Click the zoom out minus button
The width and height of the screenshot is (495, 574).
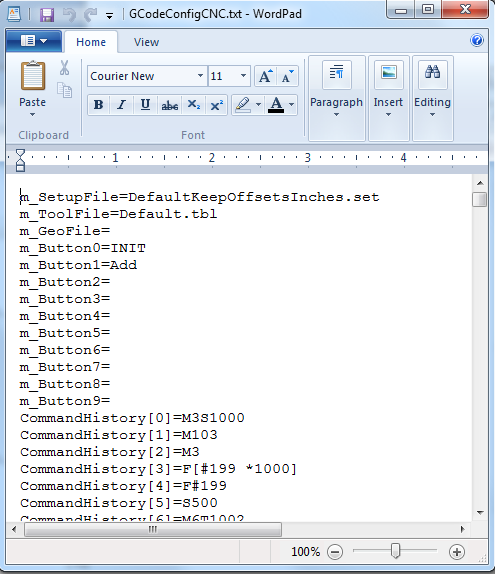coord(335,552)
